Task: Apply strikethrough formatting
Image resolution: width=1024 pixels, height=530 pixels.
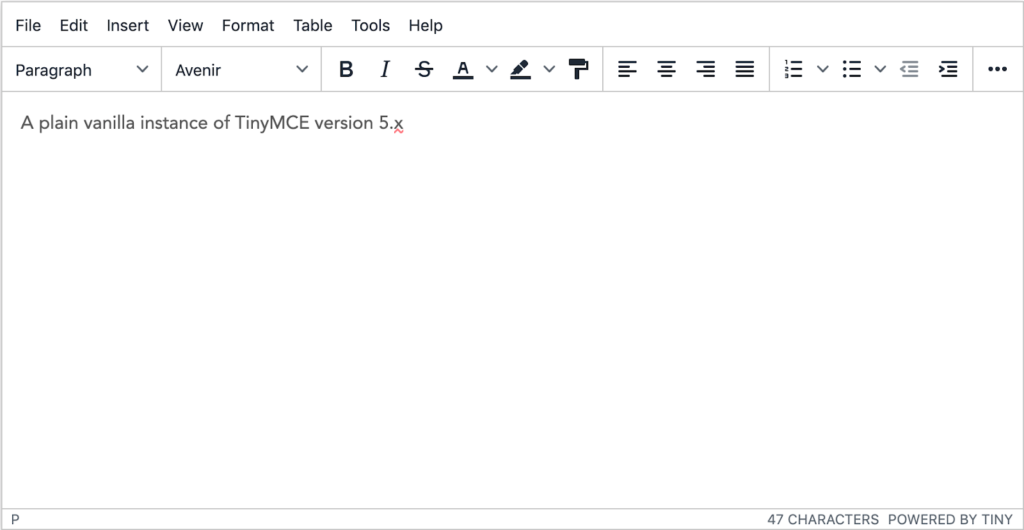Action: 424,69
